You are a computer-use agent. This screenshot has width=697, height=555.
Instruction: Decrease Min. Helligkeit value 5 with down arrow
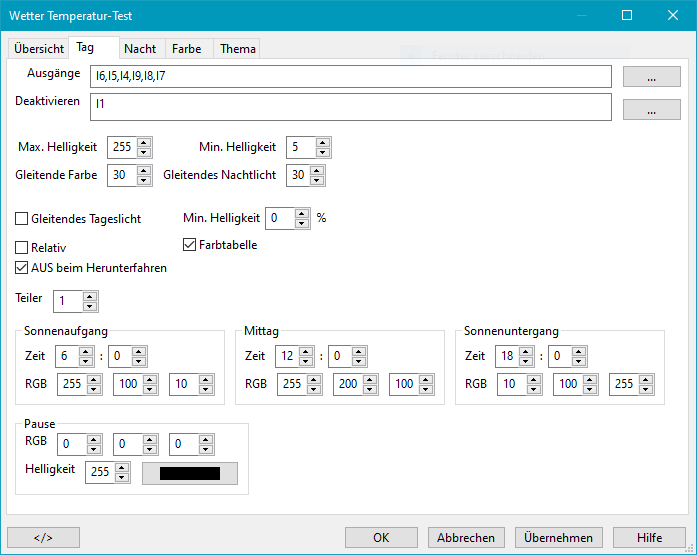coord(322,152)
